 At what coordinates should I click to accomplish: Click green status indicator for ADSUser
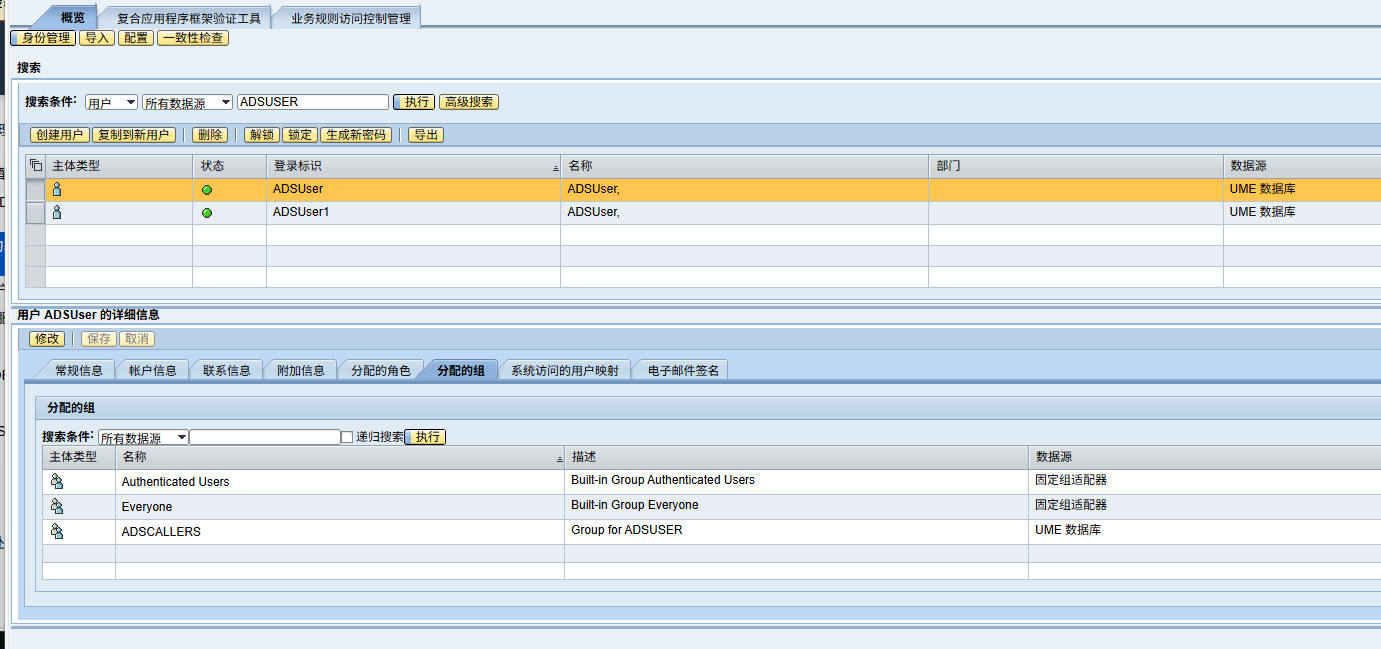coord(207,190)
